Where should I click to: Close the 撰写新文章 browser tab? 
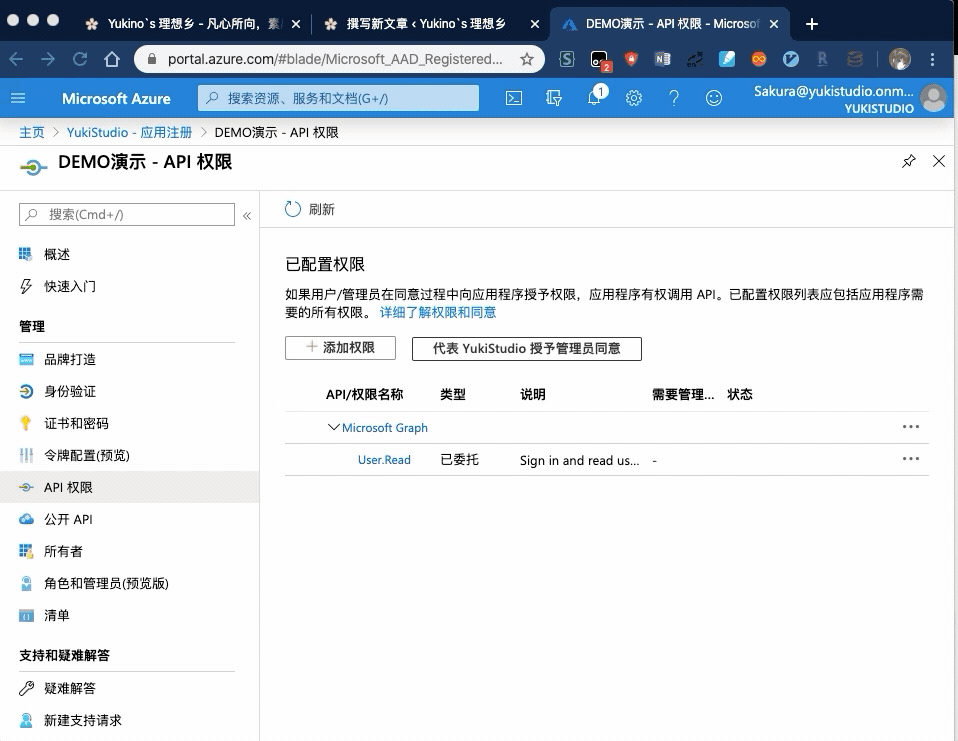click(x=535, y=24)
